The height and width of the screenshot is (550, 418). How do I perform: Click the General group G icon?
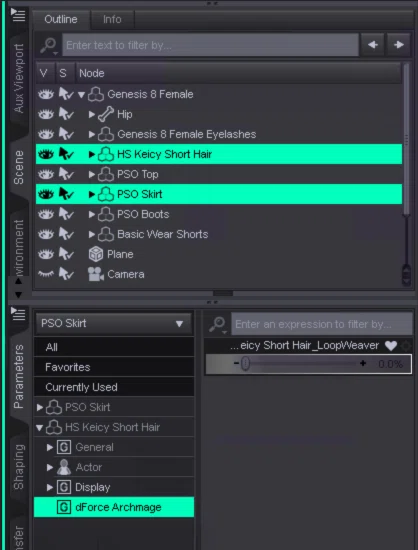click(64, 447)
